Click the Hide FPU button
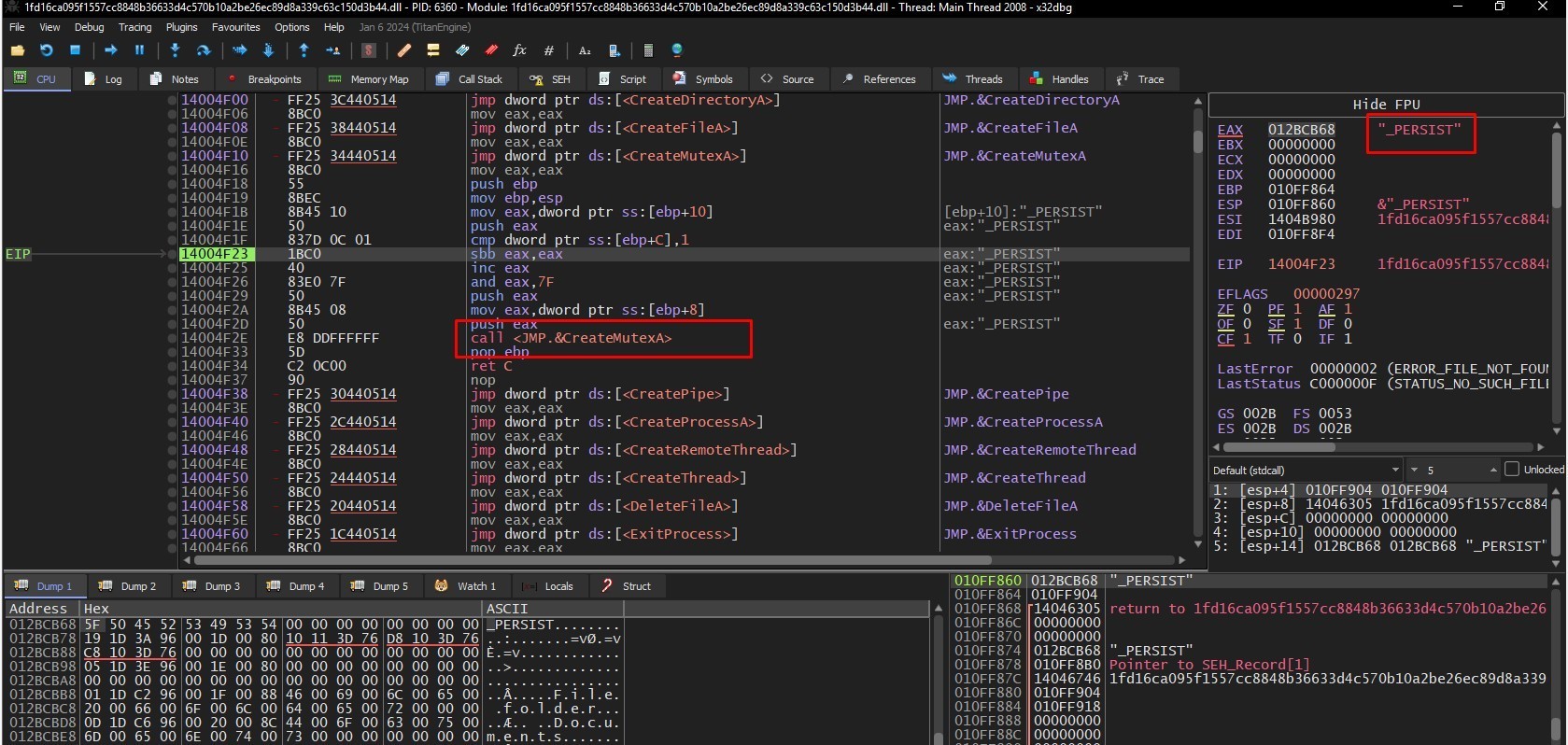Image resolution: width=1568 pixels, height=745 pixels. [x=1386, y=105]
